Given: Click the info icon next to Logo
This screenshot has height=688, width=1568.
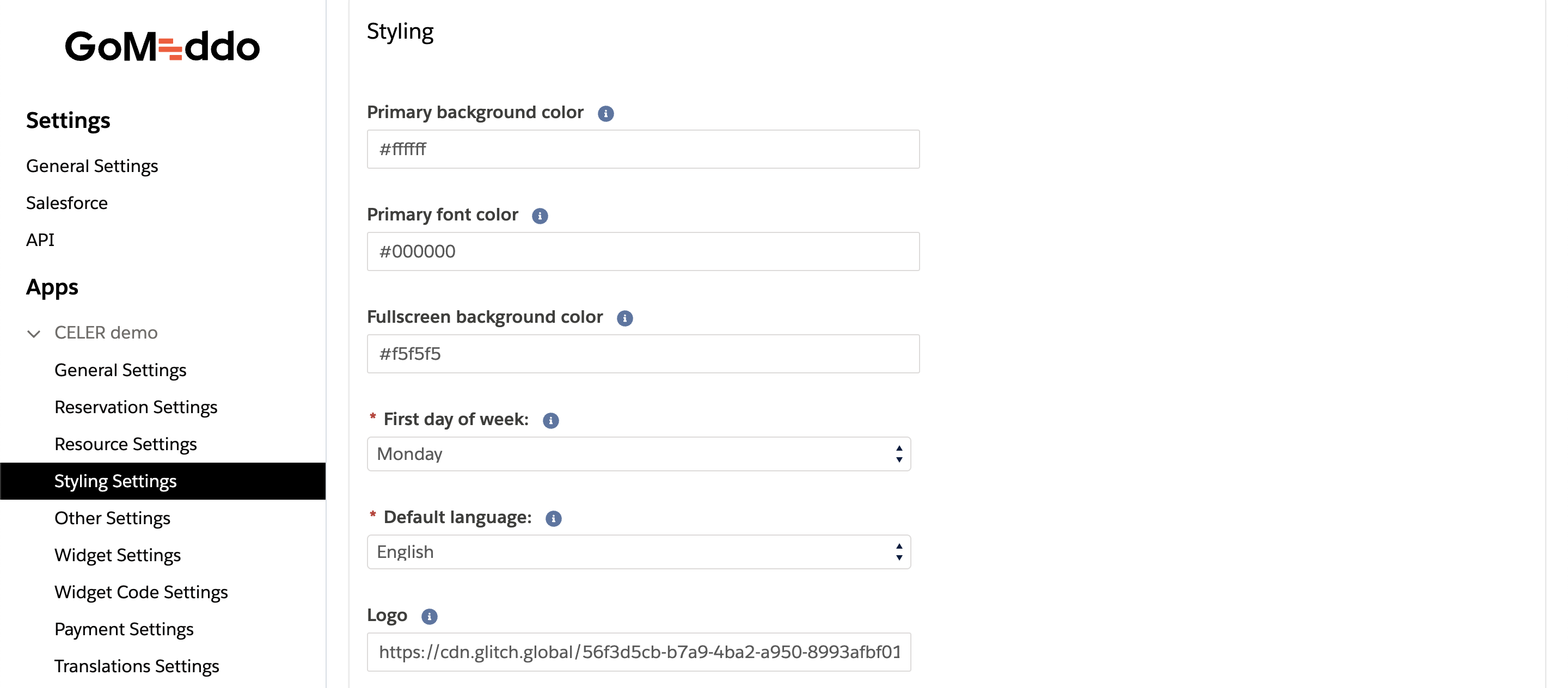Looking at the screenshot, I should tap(429, 616).
